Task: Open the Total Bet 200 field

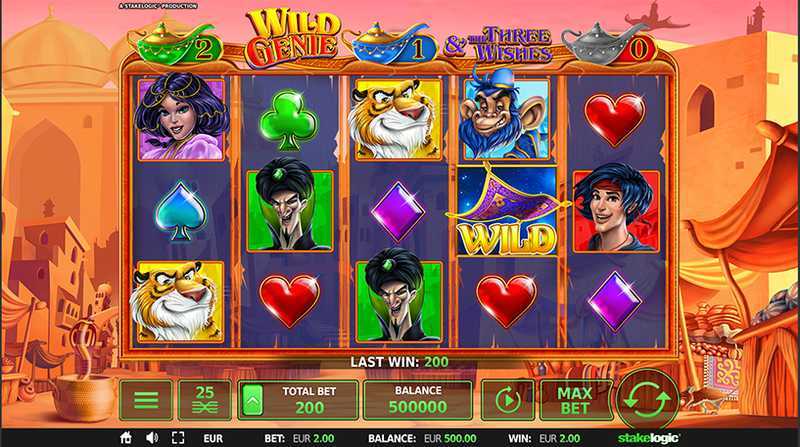Action: [x=298, y=400]
